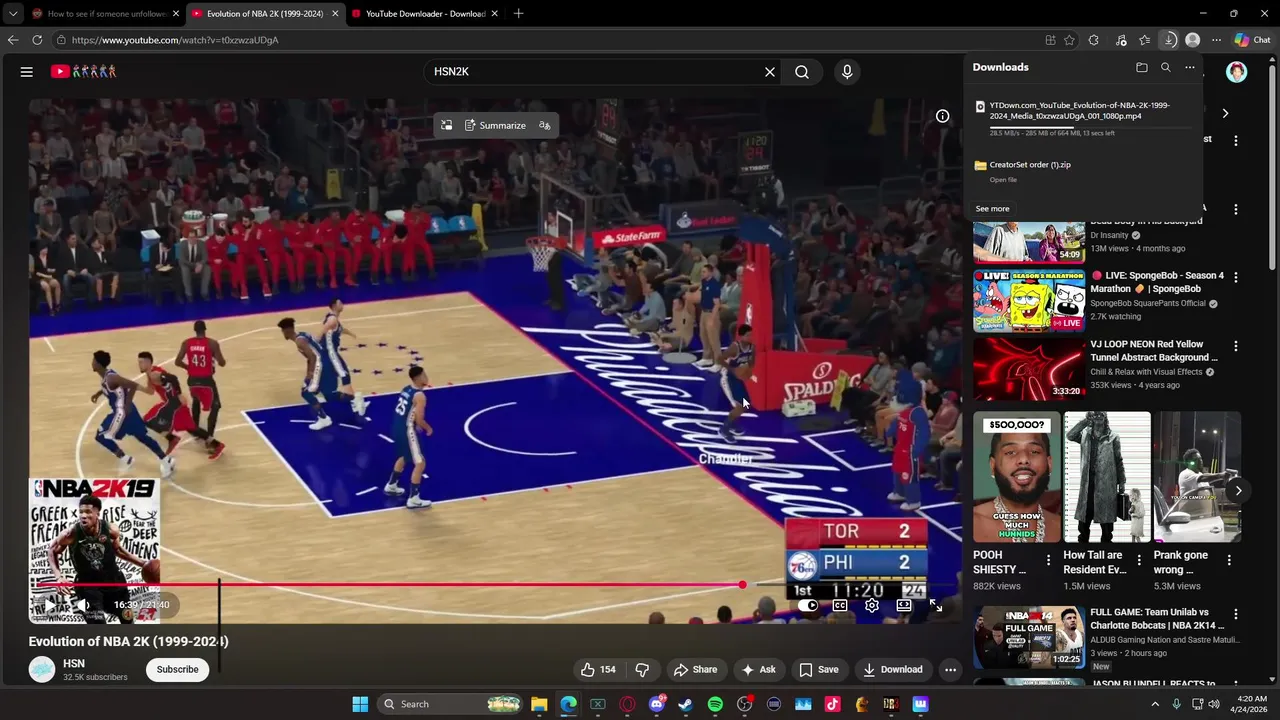Clear the HSN2K search text
Viewport: 1280px width, 720px height.
pyautogui.click(x=770, y=72)
